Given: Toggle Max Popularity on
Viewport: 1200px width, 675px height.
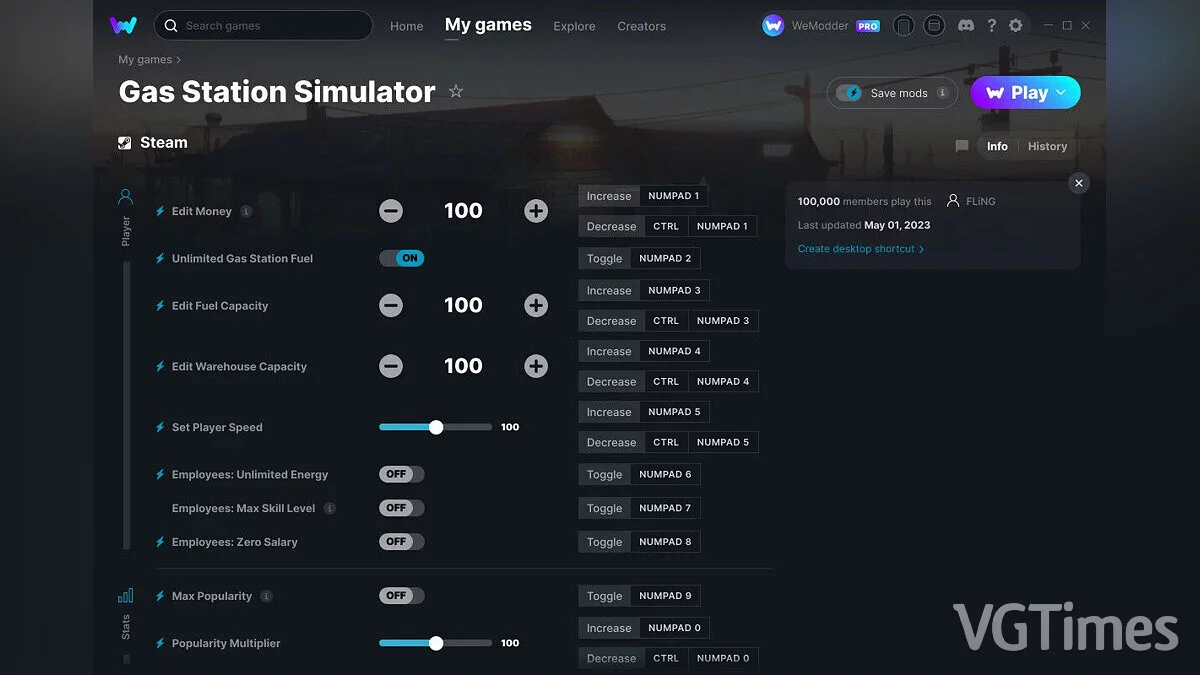Looking at the screenshot, I should pyautogui.click(x=401, y=595).
